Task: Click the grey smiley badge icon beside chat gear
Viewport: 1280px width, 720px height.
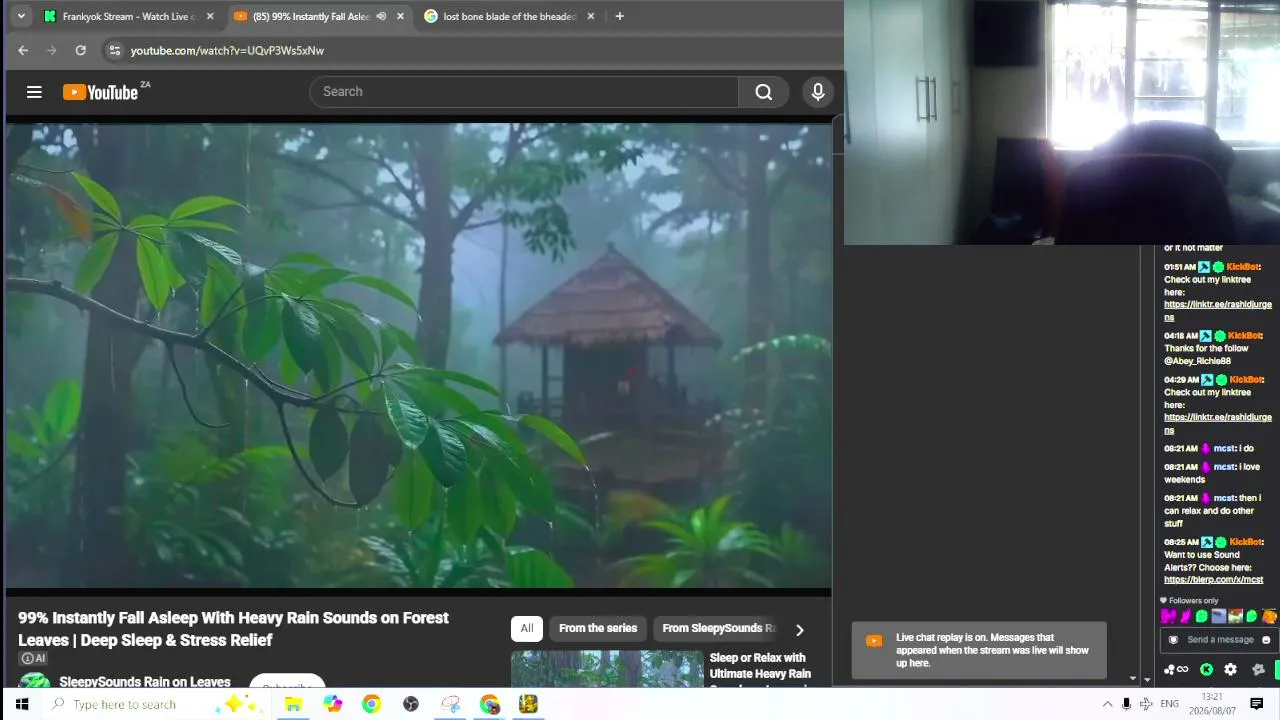Action: click(1258, 670)
